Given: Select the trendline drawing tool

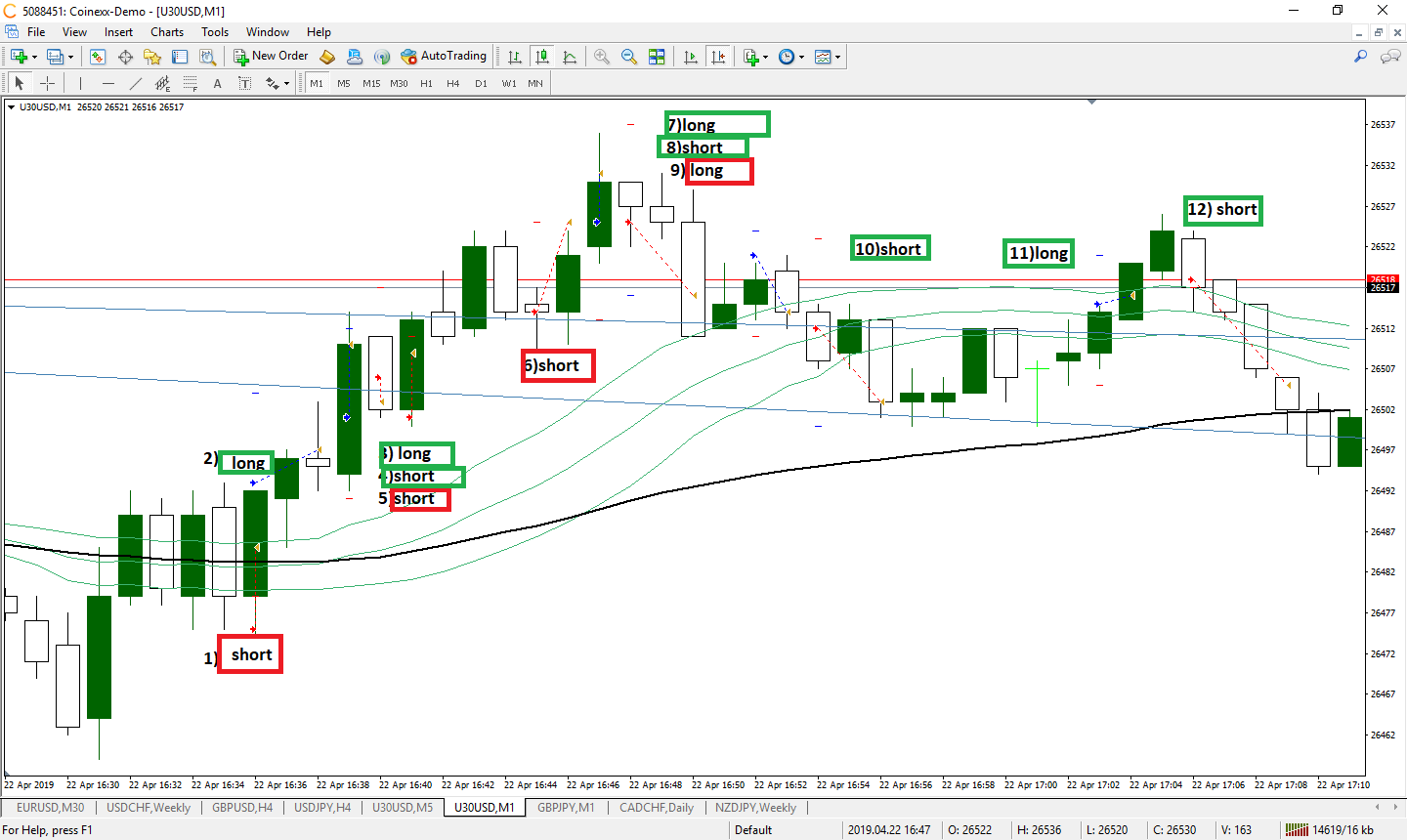Looking at the screenshot, I should [x=136, y=84].
